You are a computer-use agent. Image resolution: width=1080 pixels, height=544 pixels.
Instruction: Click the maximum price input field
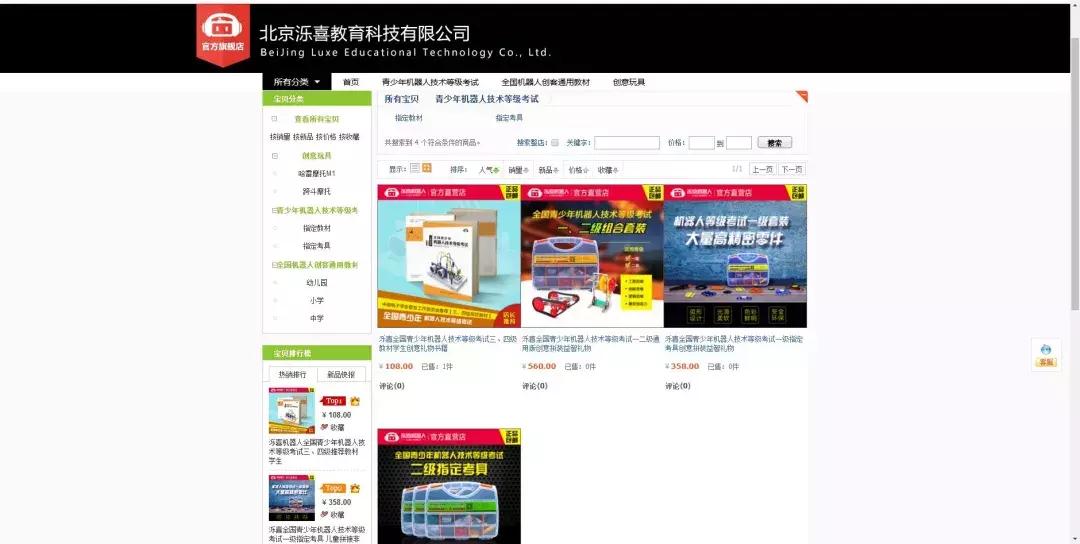click(738, 143)
